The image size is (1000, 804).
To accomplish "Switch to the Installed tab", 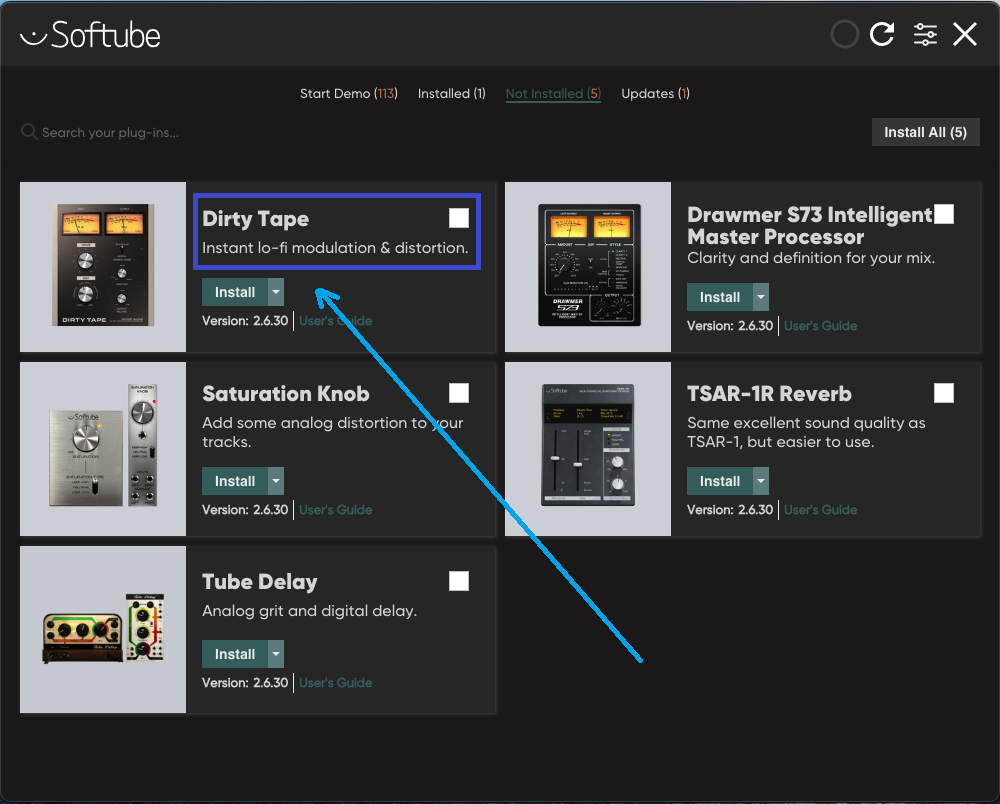I will click(452, 94).
